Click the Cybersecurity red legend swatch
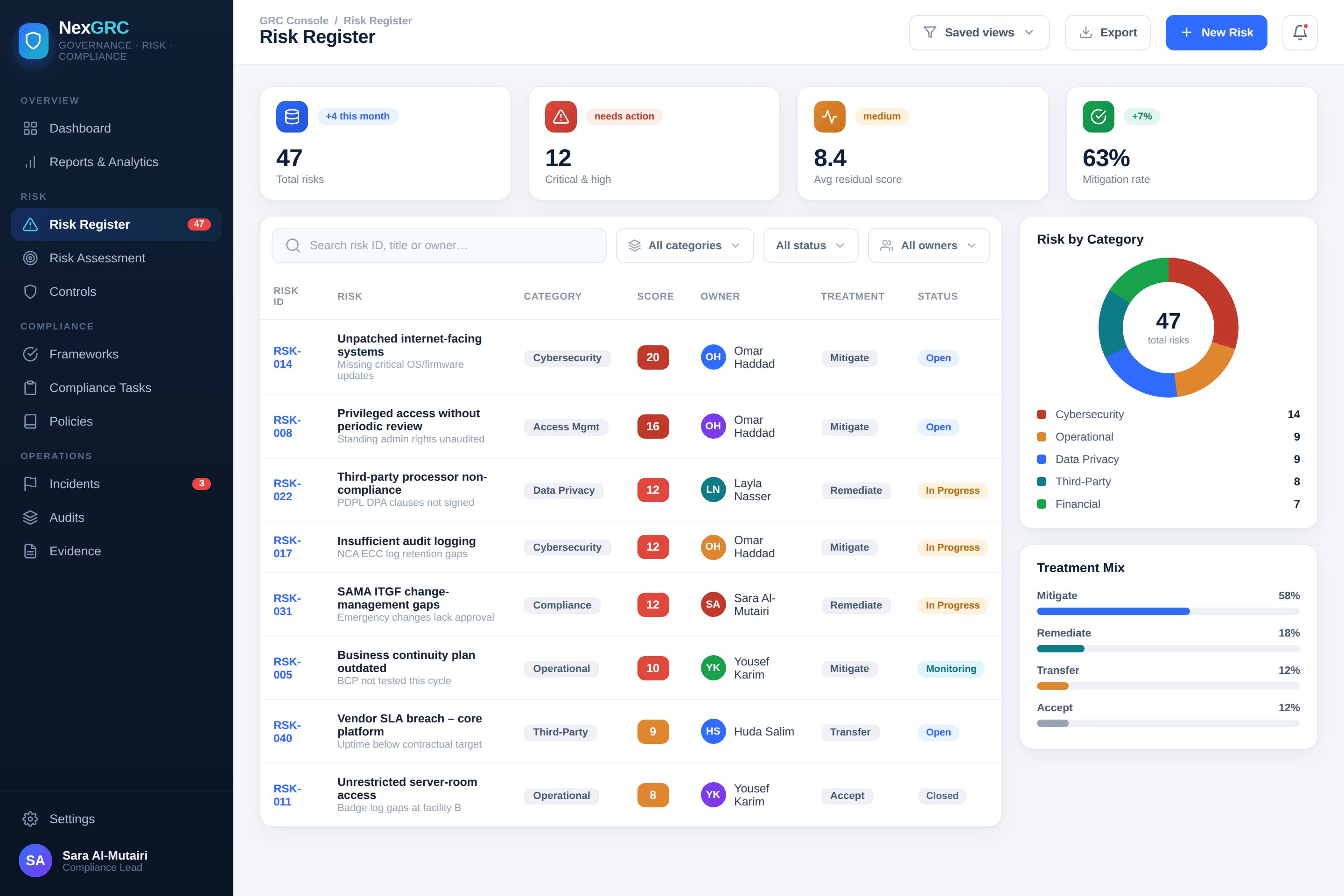 (x=1042, y=415)
